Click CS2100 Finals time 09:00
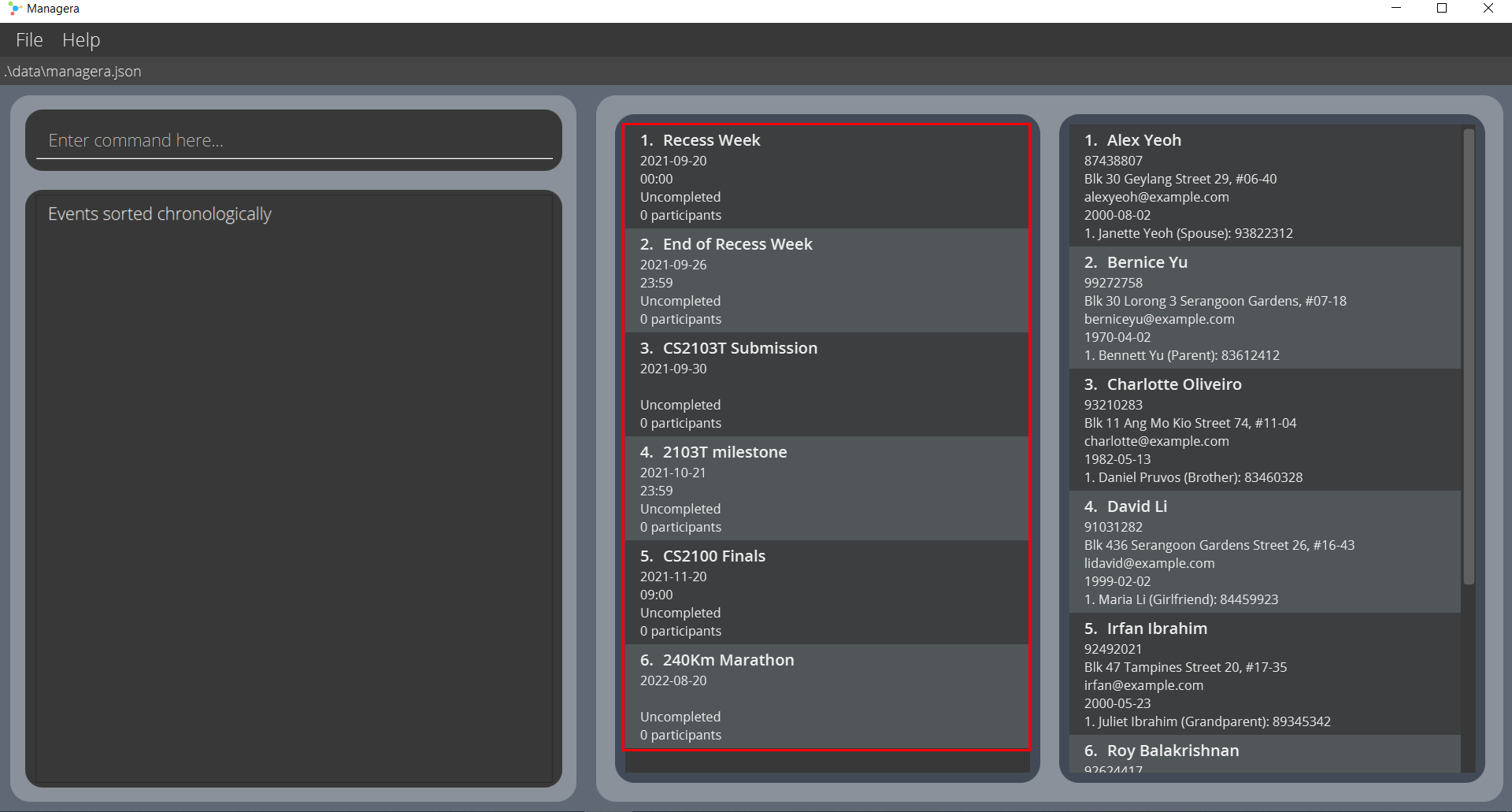Screen dimensions: 1512x812 click(656, 595)
